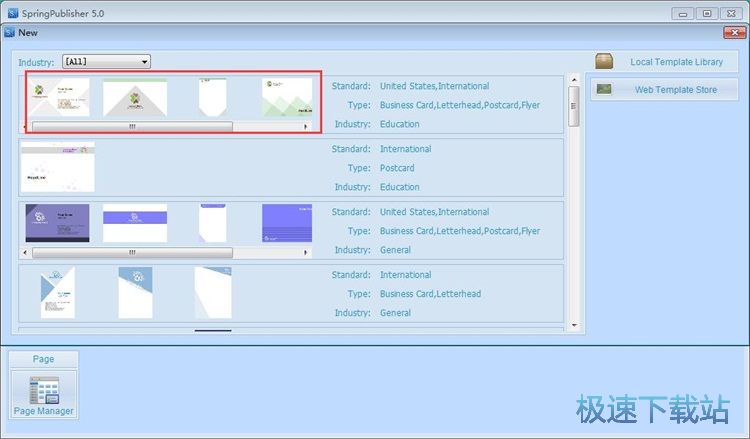The height and width of the screenshot is (439, 750).
Task: Click the template list scroll-down arrow
Action: [574, 325]
